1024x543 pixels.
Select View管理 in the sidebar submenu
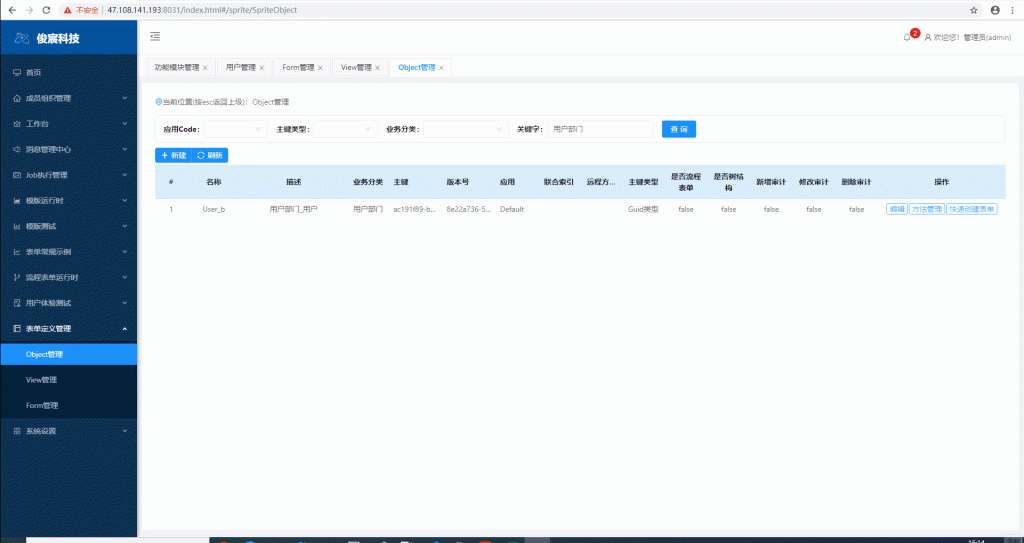pos(41,380)
